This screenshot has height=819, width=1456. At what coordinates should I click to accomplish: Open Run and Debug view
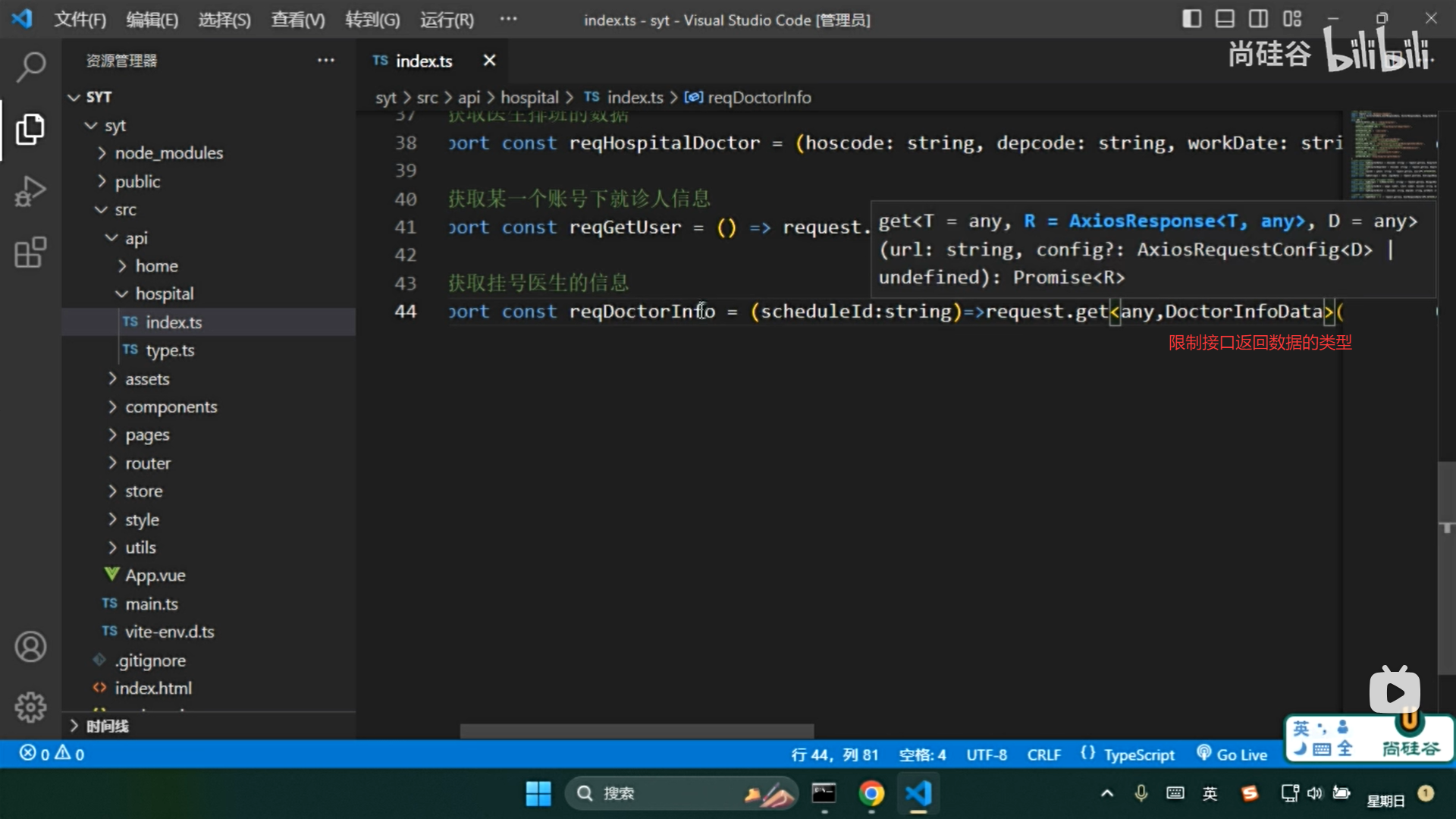pyautogui.click(x=30, y=191)
